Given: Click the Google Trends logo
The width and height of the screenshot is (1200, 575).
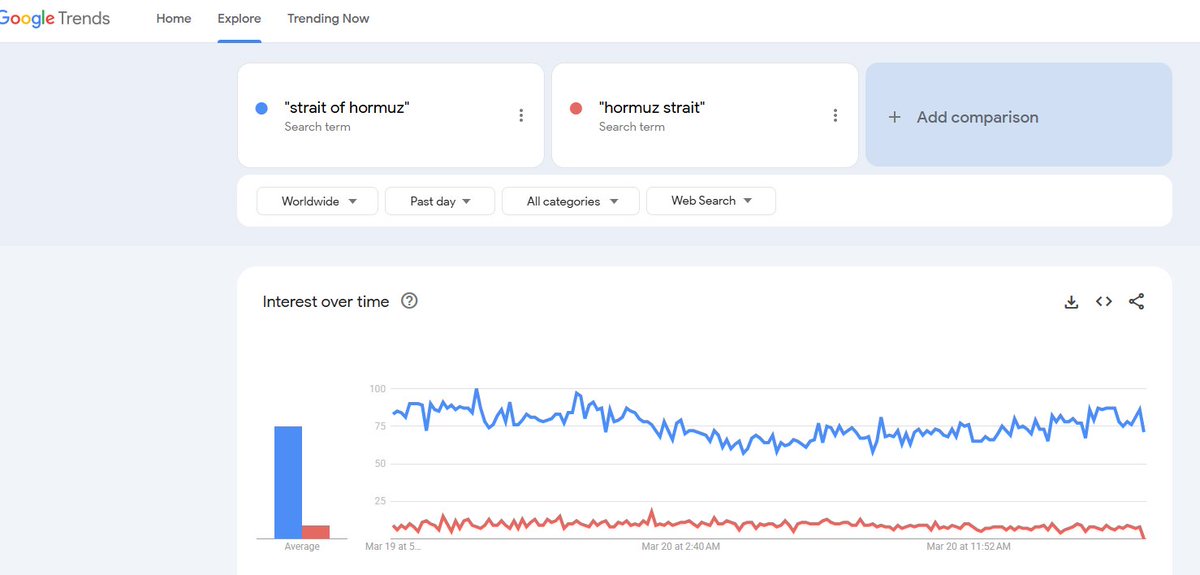Looking at the screenshot, I should (x=55, y=19).
